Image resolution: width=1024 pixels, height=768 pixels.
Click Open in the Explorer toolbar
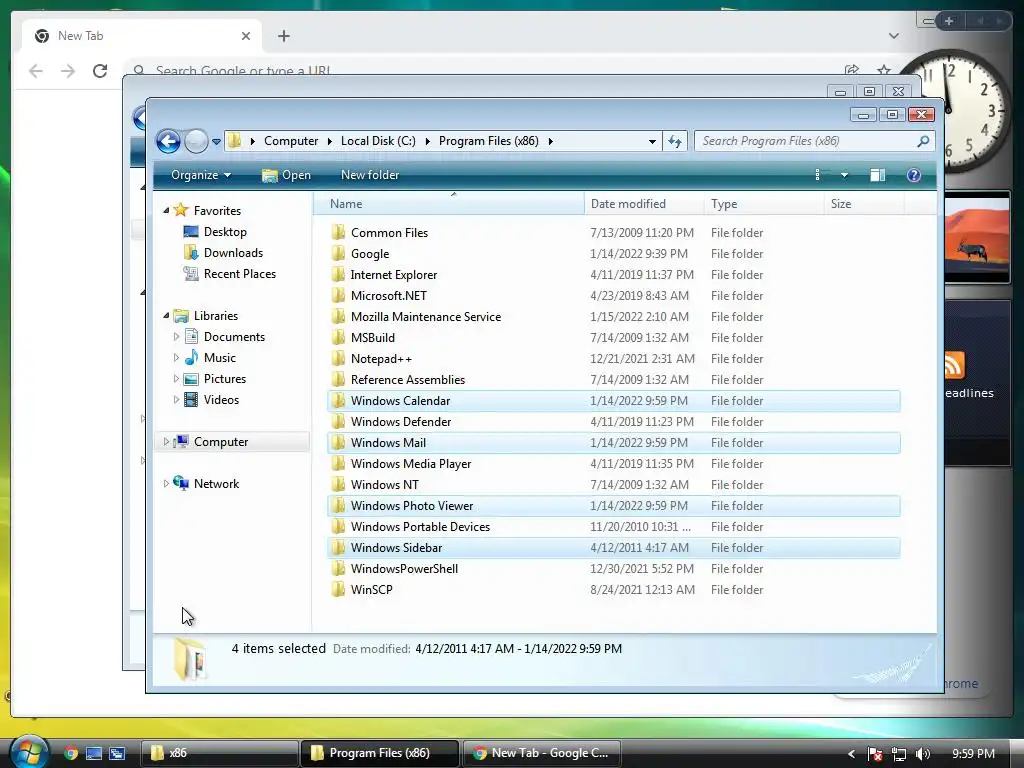(287, 175)
